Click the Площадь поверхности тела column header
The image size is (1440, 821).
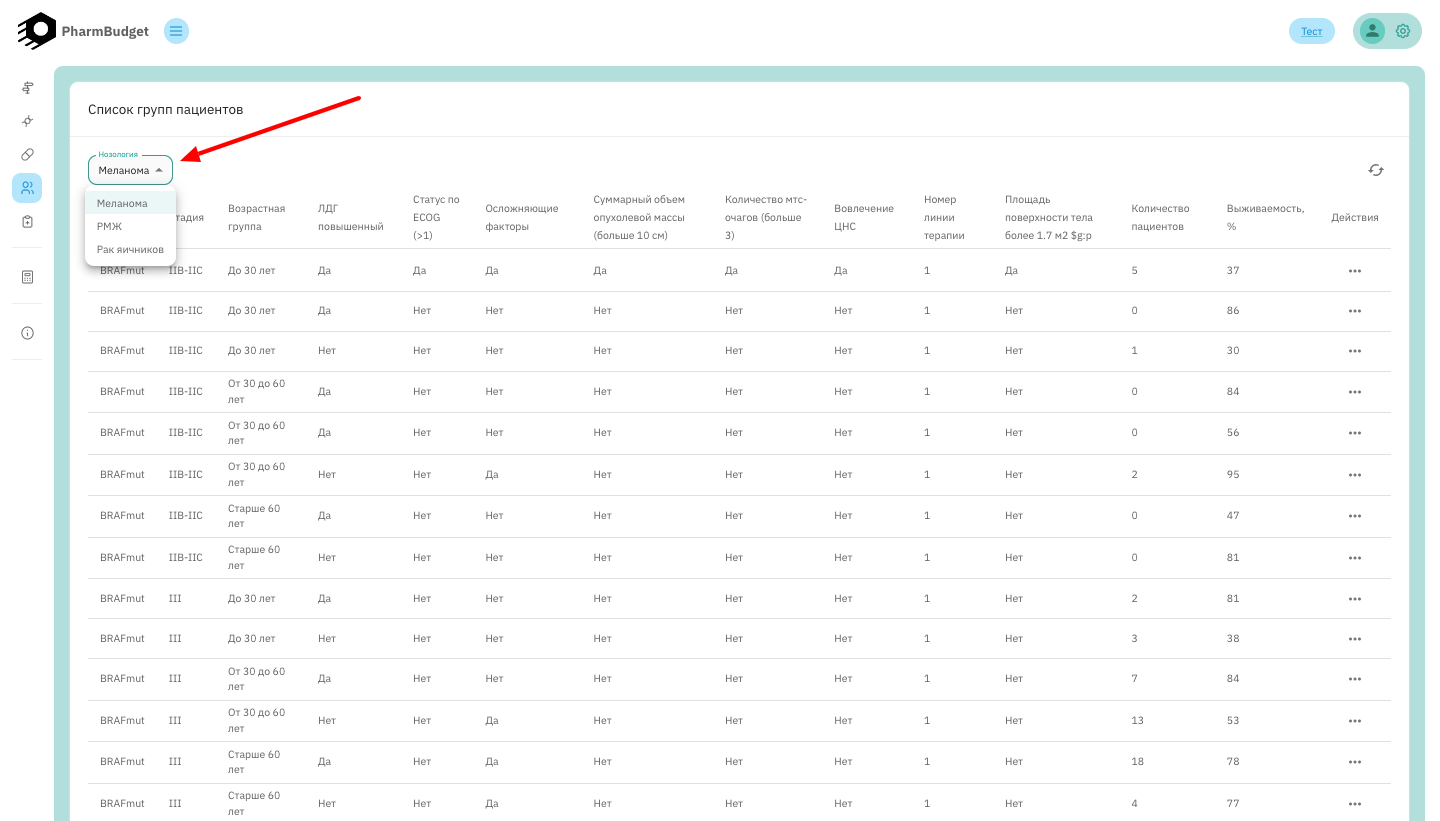tap(1049, 217)
